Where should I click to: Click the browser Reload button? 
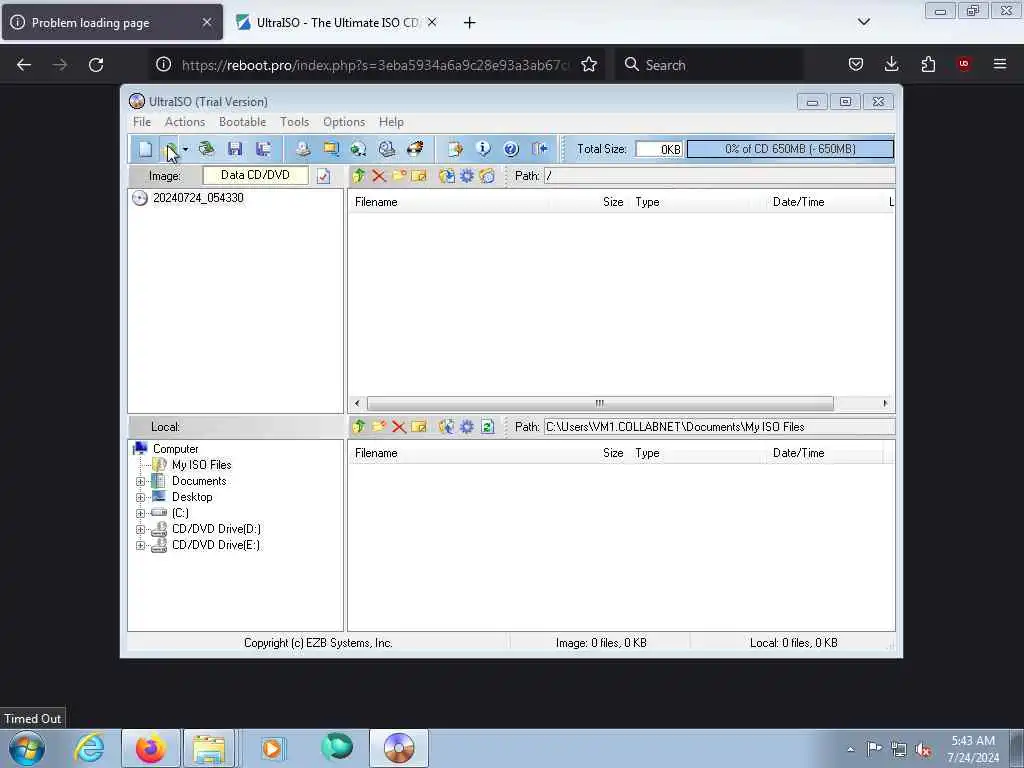pyautogui.click(x=96, y=65)
